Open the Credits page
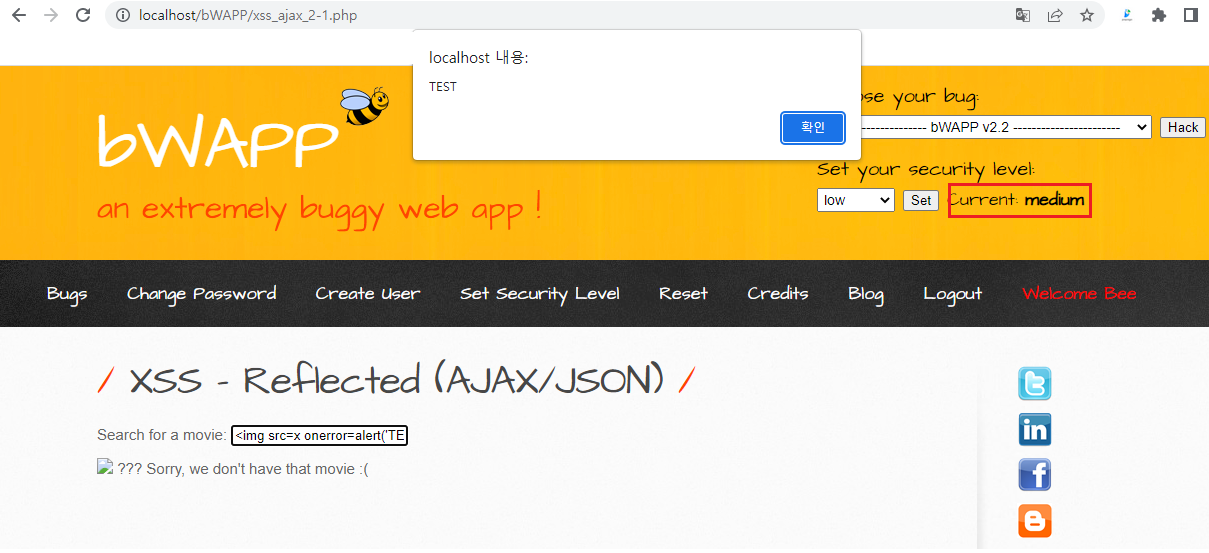The width and height of the screenshot is (1209, 553). [778, 293]
